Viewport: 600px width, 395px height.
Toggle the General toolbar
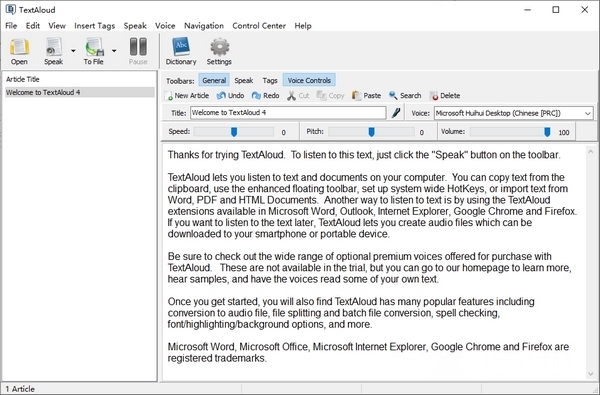point(214,80)
